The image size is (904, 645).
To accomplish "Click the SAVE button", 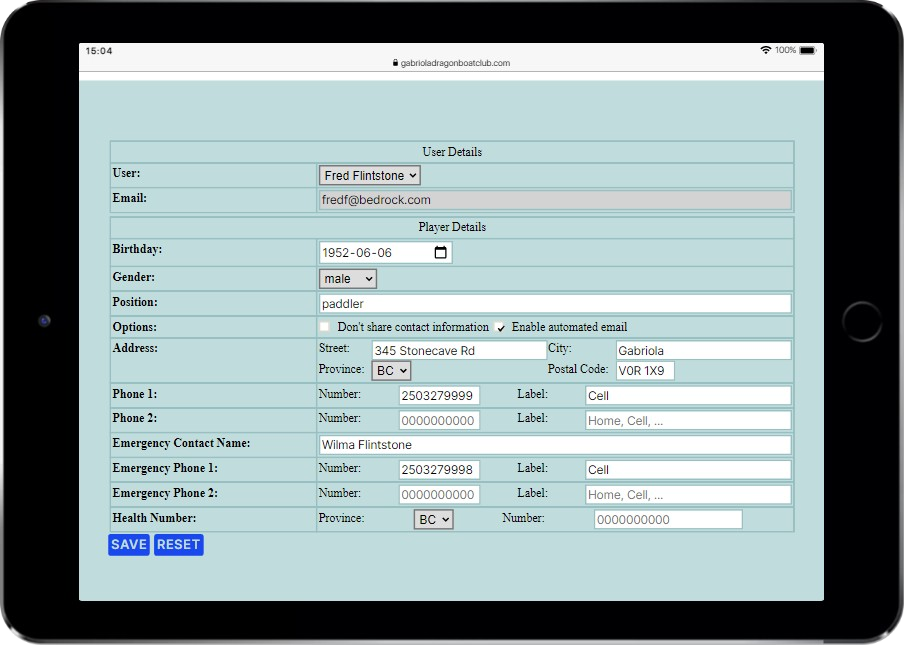I will 129,545.
